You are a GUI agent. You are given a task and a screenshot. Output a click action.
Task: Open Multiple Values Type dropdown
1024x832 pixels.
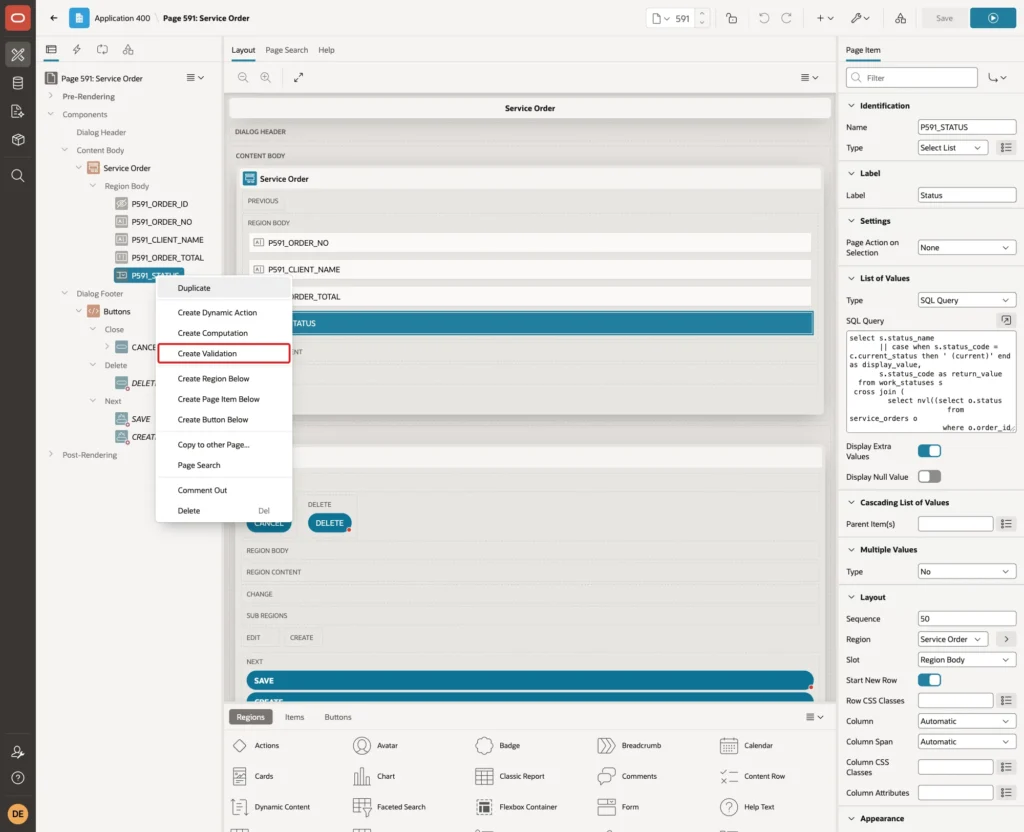(967, 571)
